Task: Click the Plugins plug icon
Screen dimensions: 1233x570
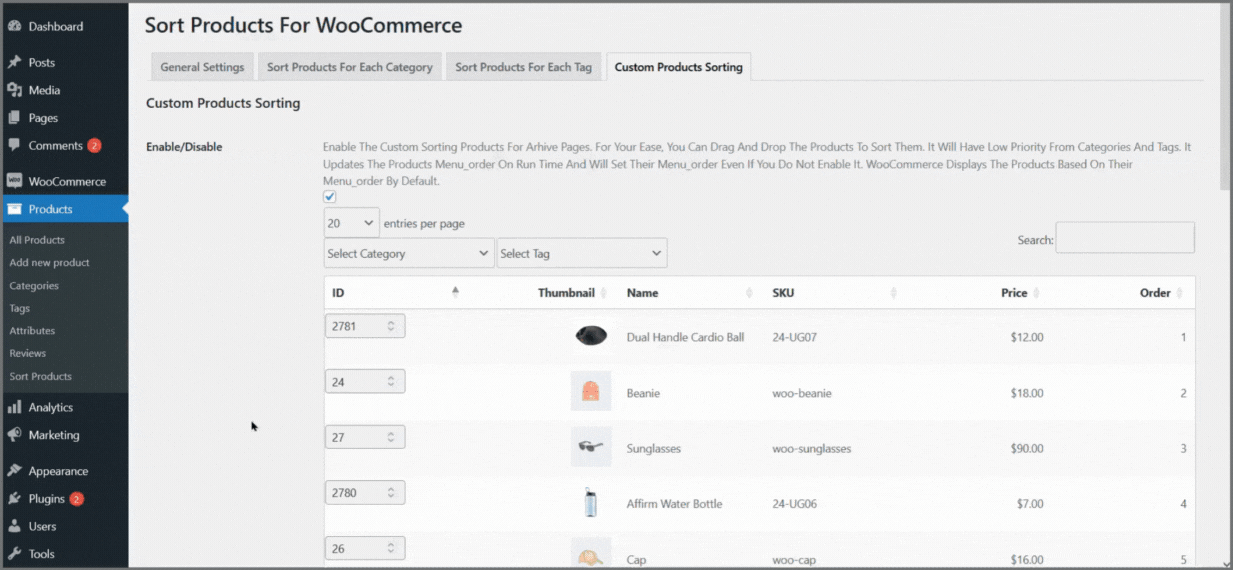Action: (15, 499)
